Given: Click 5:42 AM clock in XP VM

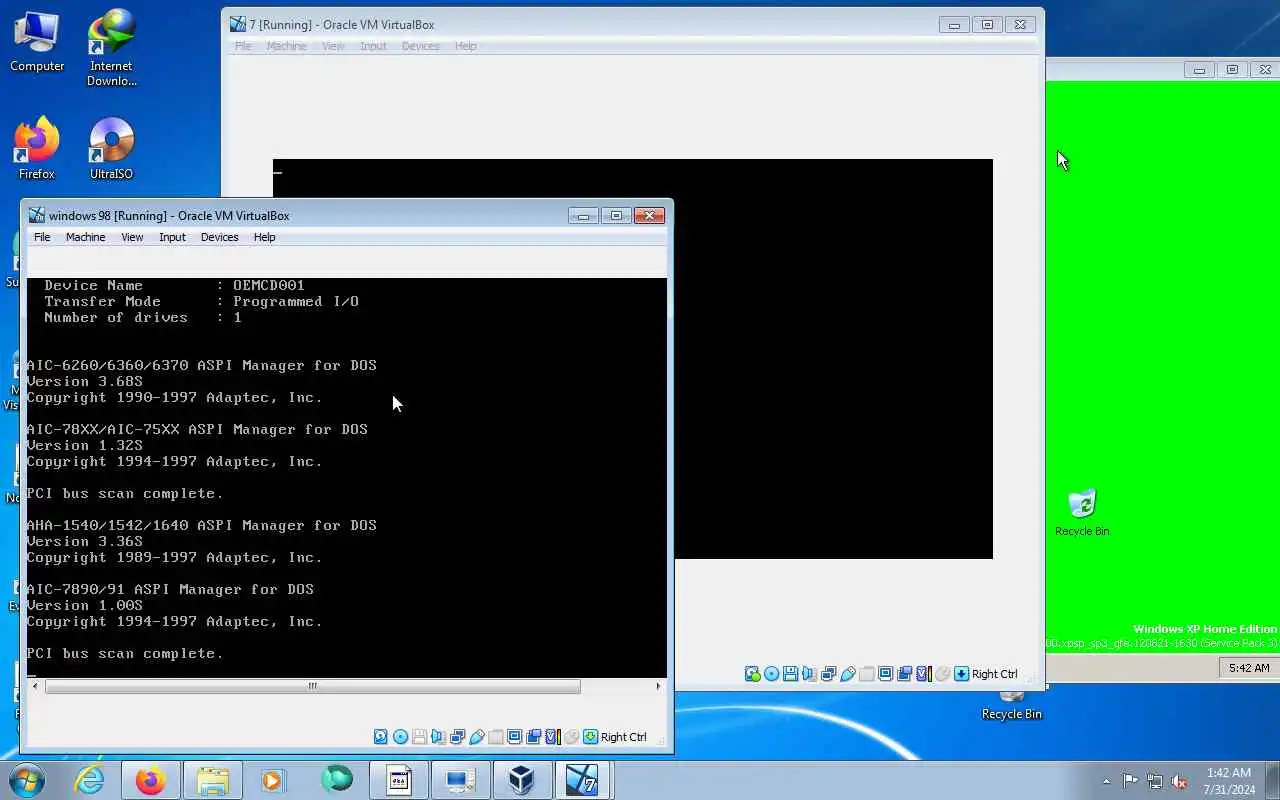Looking at the screenshot, I should pos(1249,668).
